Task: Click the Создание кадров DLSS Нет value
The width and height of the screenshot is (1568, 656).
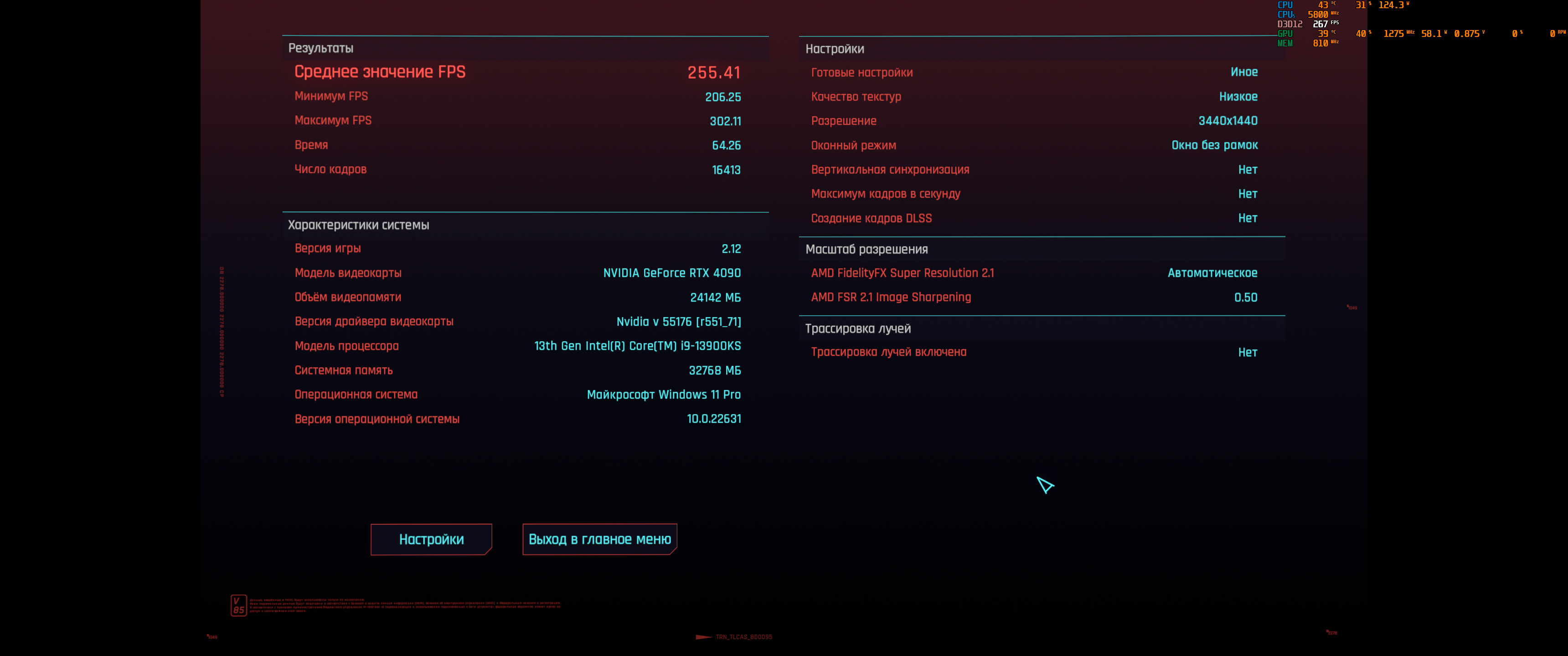Action: click(1247, 218)
